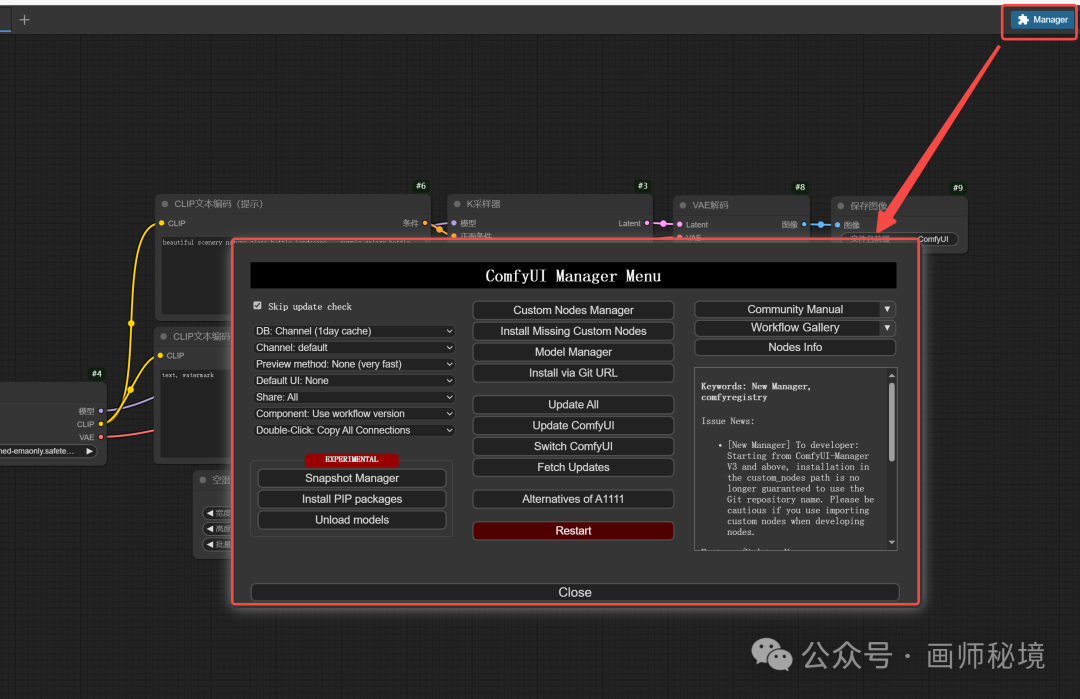This screenshot has width=1080, height=699.
Task: Click the red Restart button
Action: point(573,531)
